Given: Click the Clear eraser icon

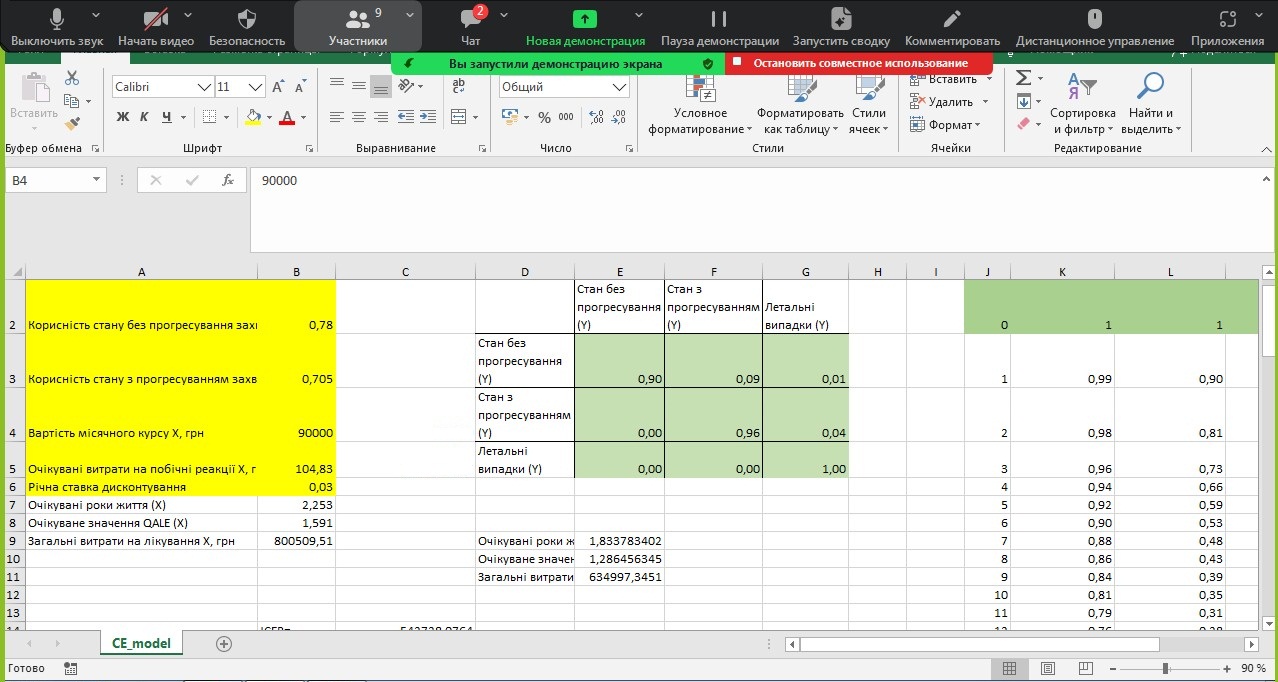Looking at the screenshot, I should click(x=1023, y=124).
